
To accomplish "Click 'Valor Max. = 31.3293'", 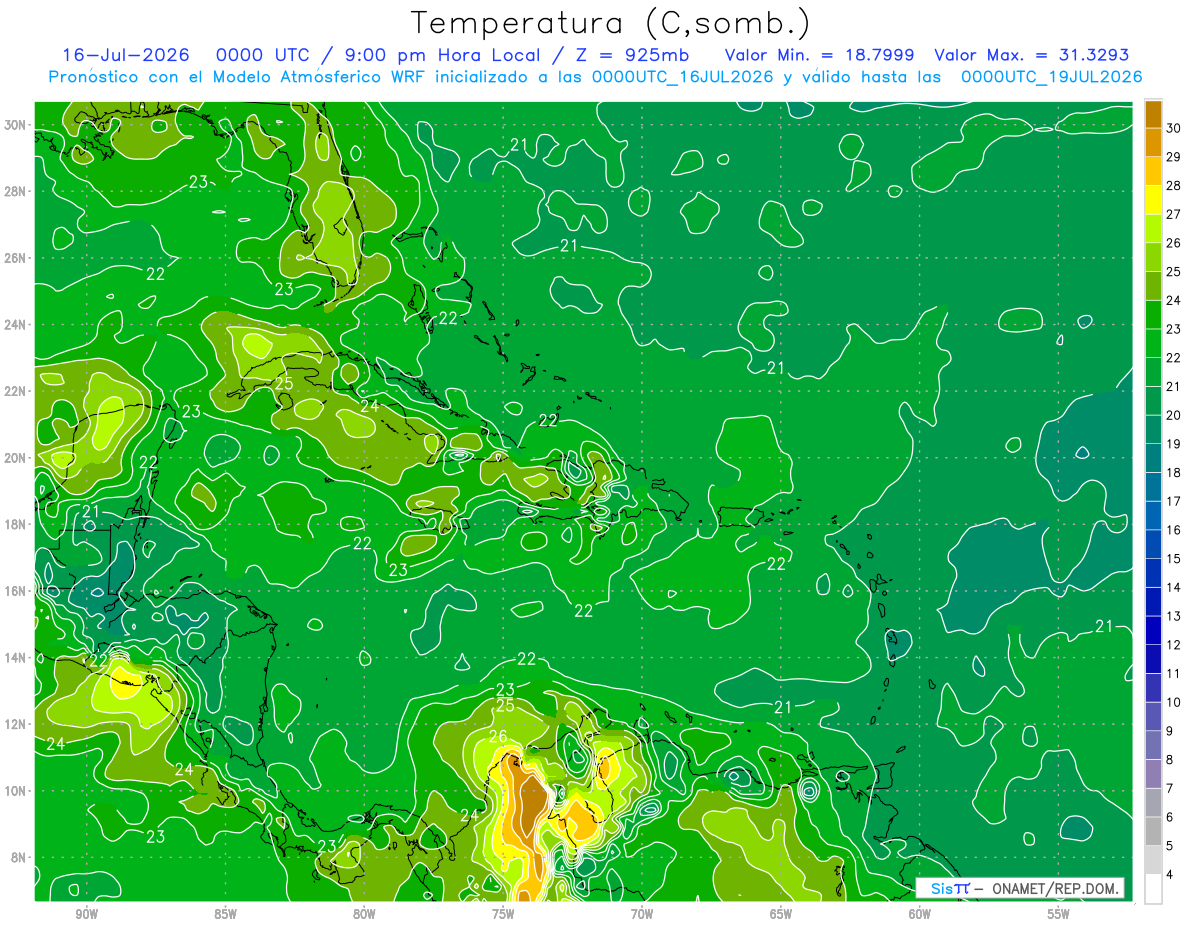I will point(1031,55).
